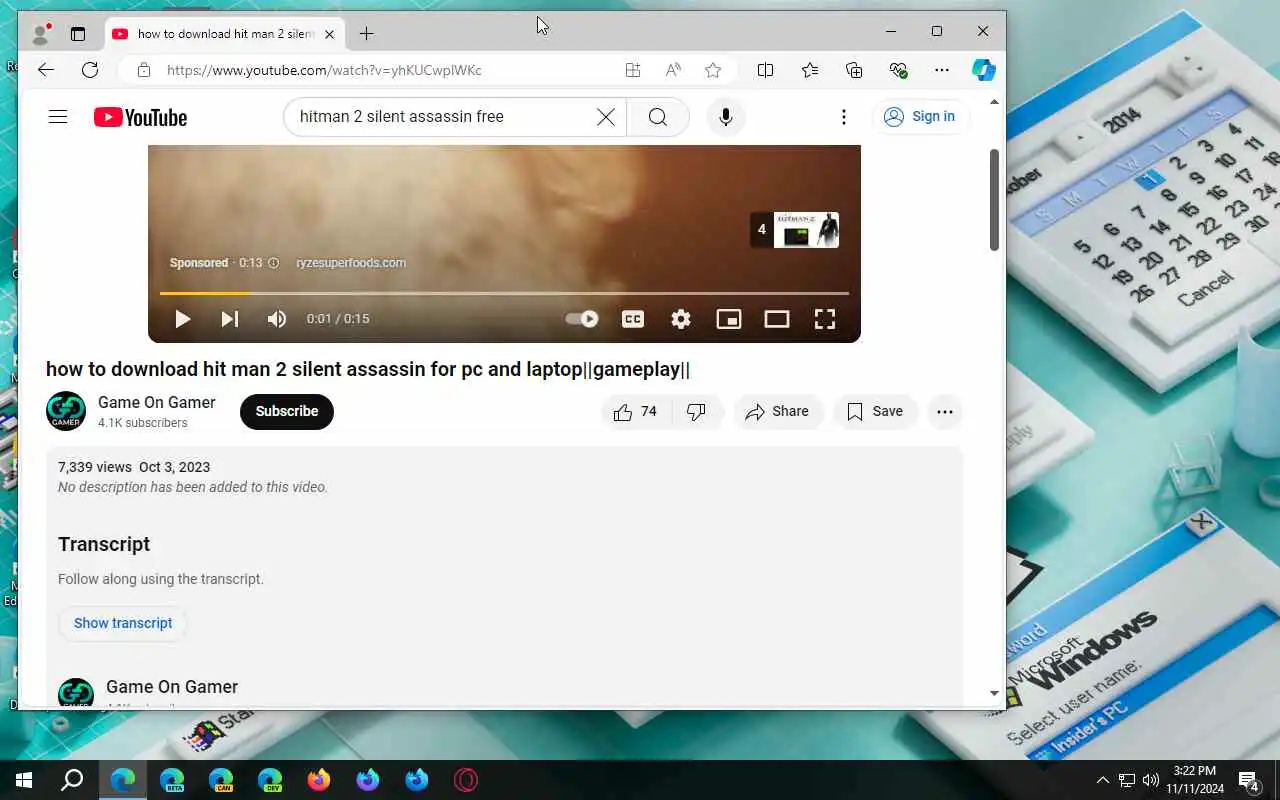Toggle closed captions
This screenshot has height=800, width=1280.
(x=633, y=319)
